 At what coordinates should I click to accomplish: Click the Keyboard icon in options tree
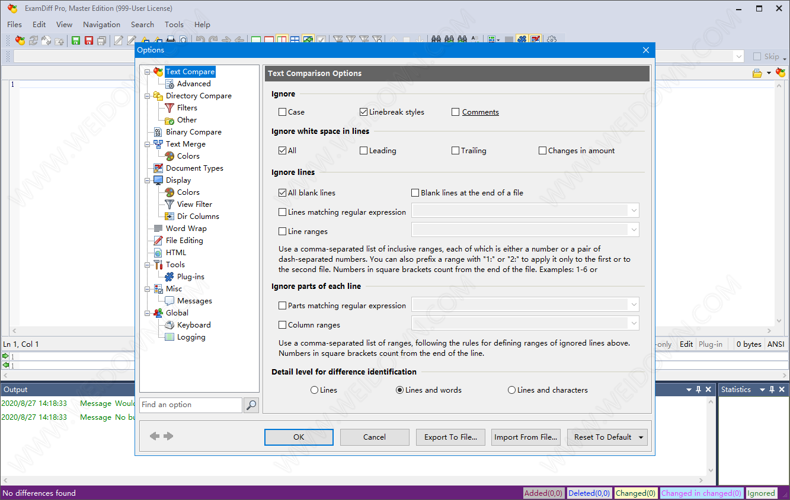(169, 325)
